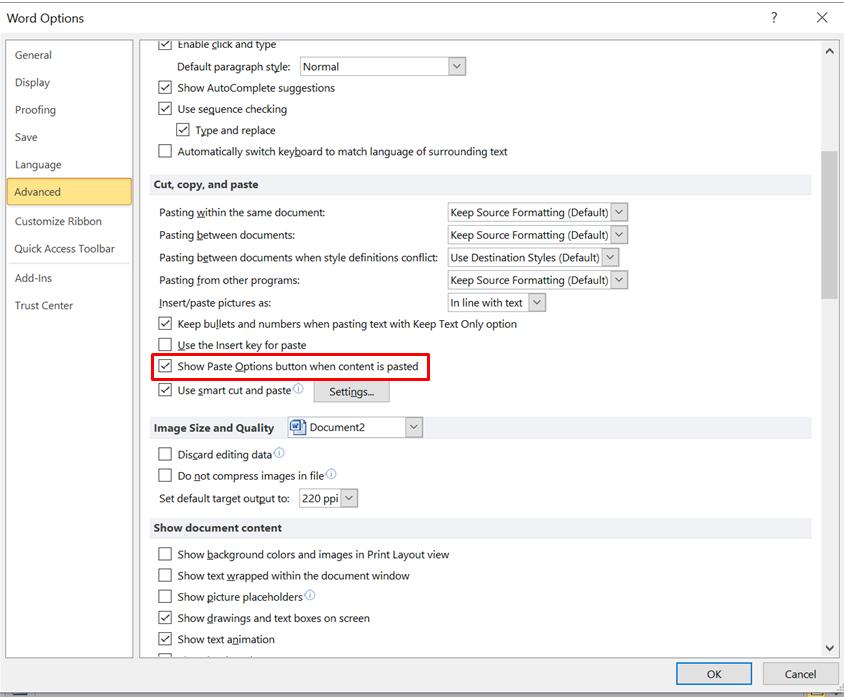
Task: Open dropdown for pasting when style definitions conflict
Action: coord(610,257)
